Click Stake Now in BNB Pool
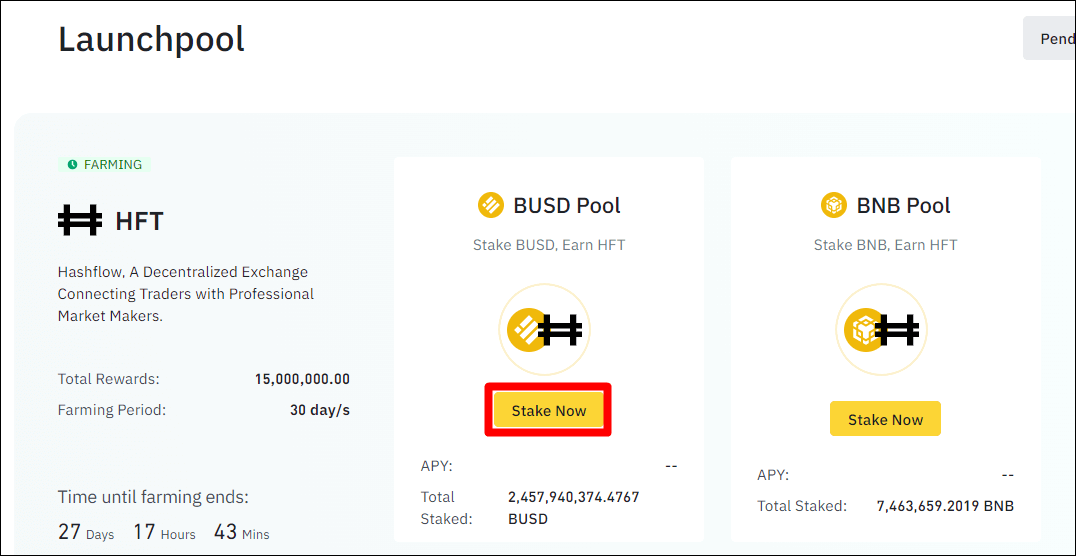This screenshot has width=1076, height=556. coord(885,419)
